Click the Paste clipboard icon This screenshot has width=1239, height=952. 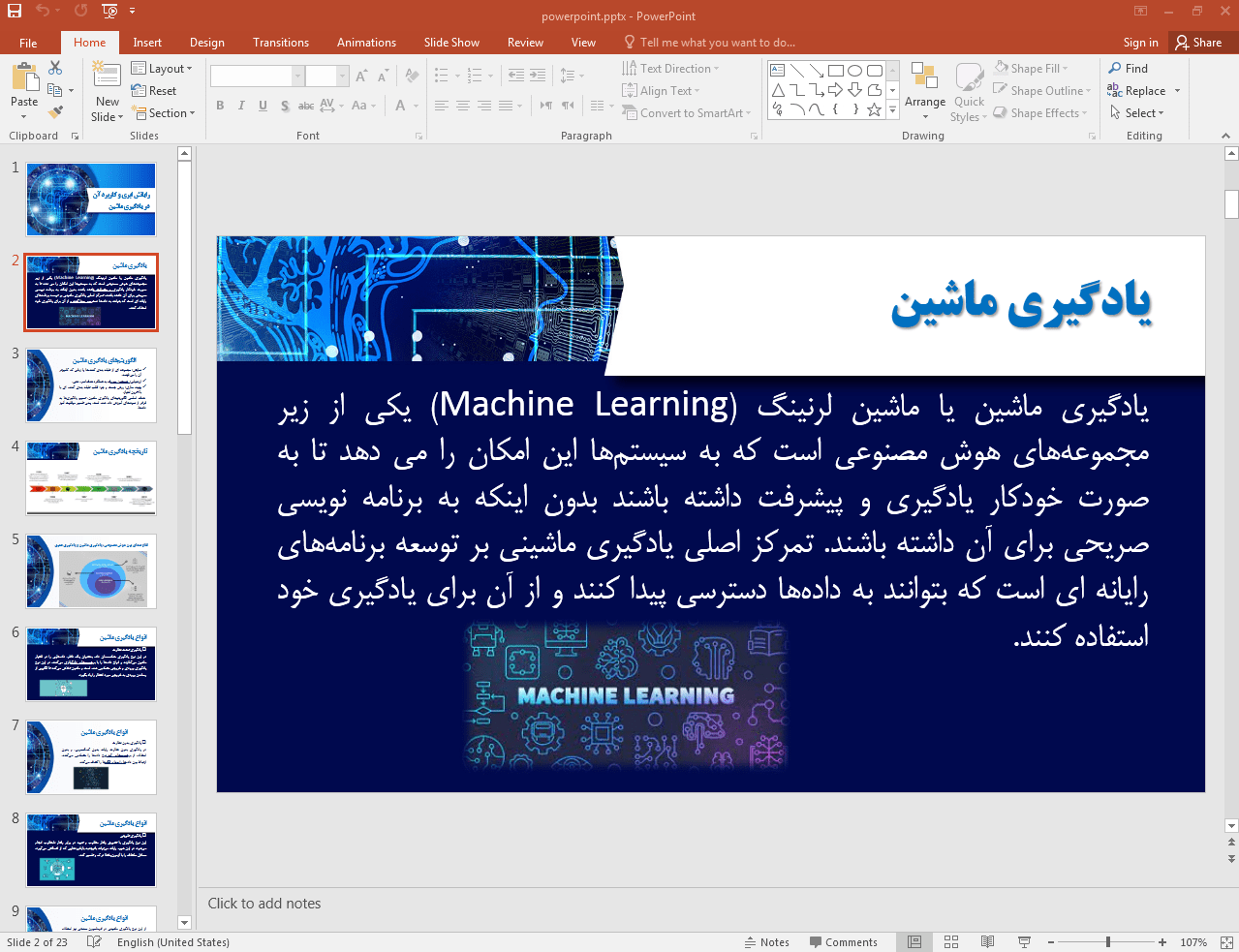click(x=24, y=77)
